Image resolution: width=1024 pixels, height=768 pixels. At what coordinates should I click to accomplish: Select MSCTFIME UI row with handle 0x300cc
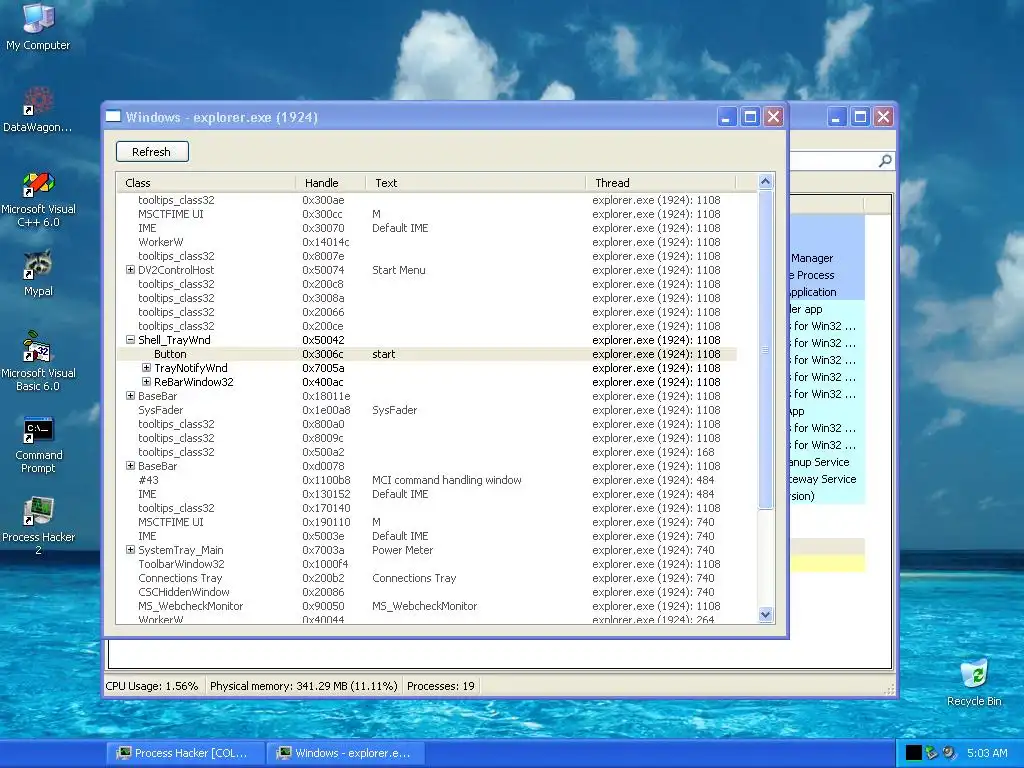click(x=427, y=214)
